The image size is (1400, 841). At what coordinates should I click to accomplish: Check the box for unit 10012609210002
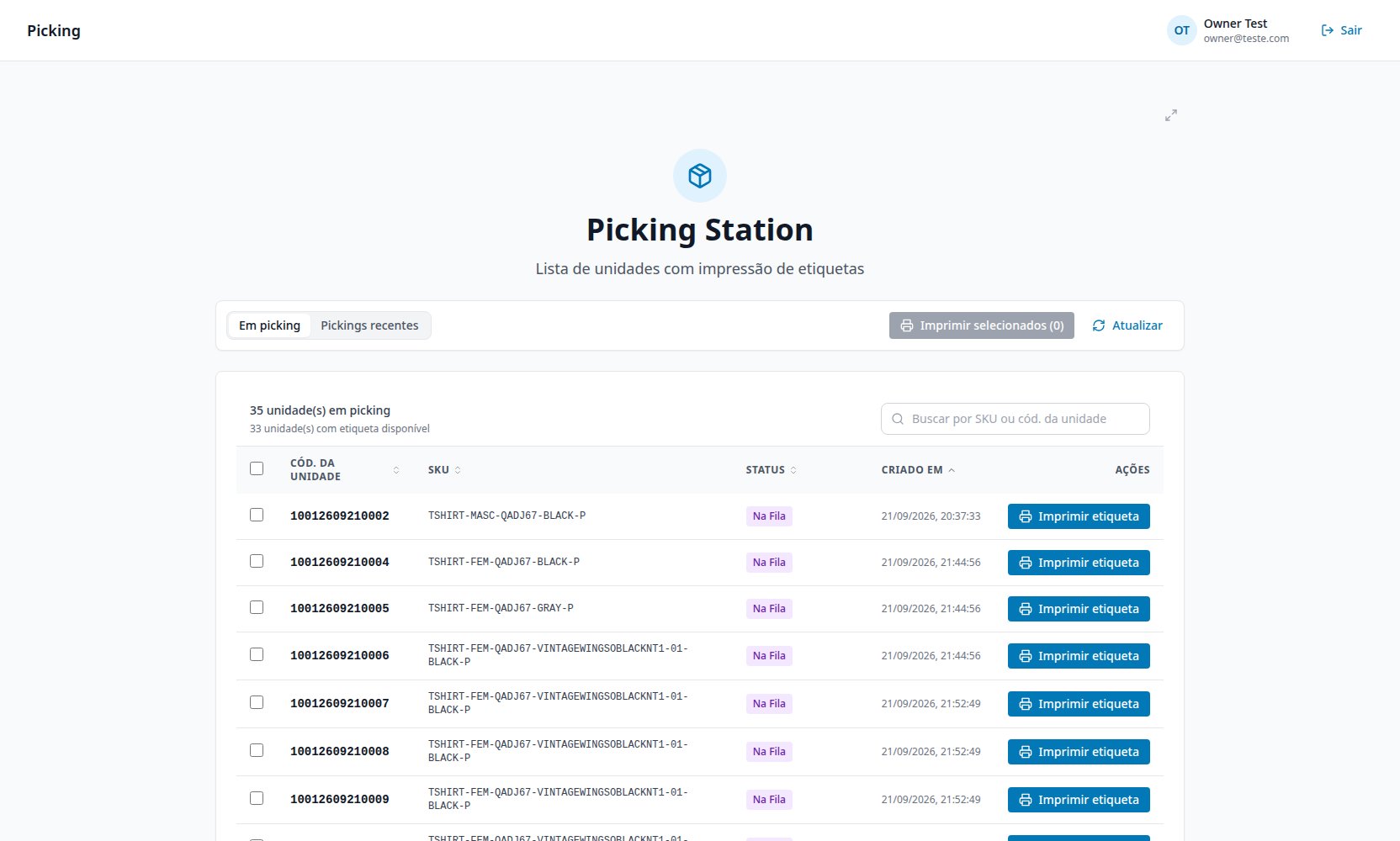coord(257,515)
